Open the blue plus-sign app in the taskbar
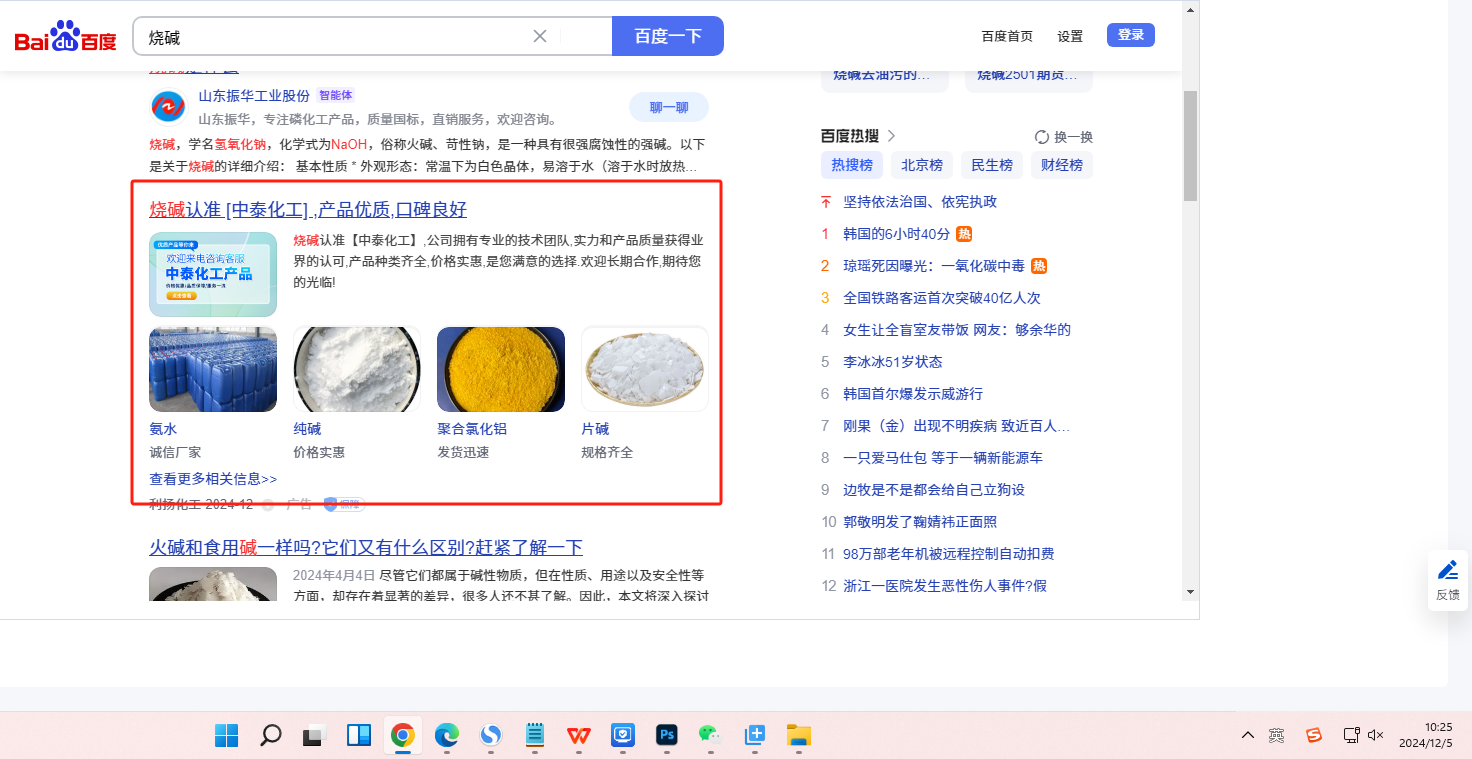 coord(755,735)
